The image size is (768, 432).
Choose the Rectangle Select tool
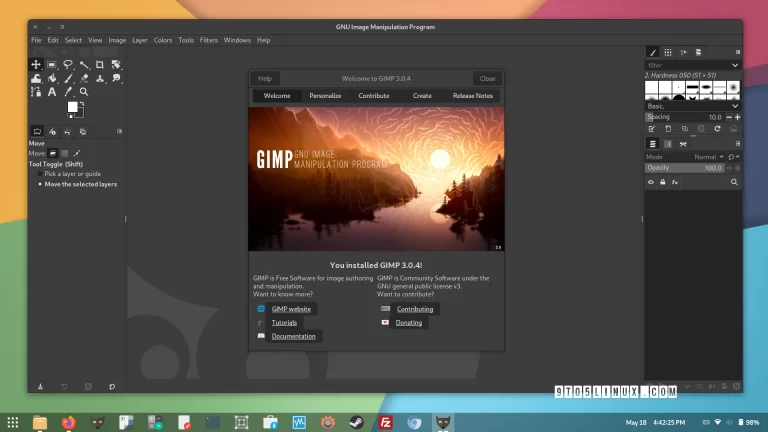coord(52,64)
